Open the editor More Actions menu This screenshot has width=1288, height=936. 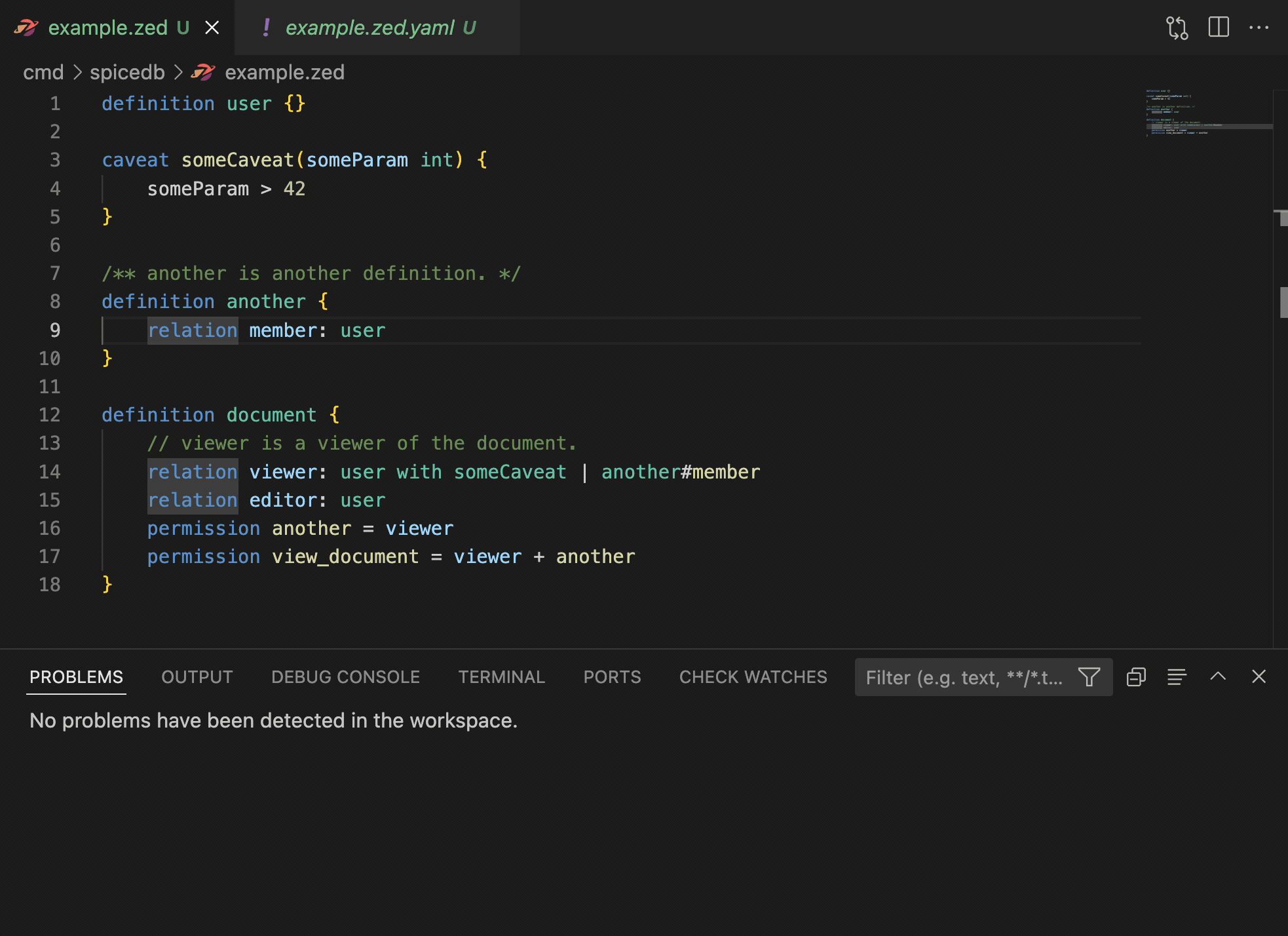click(x=1259, y=28)
